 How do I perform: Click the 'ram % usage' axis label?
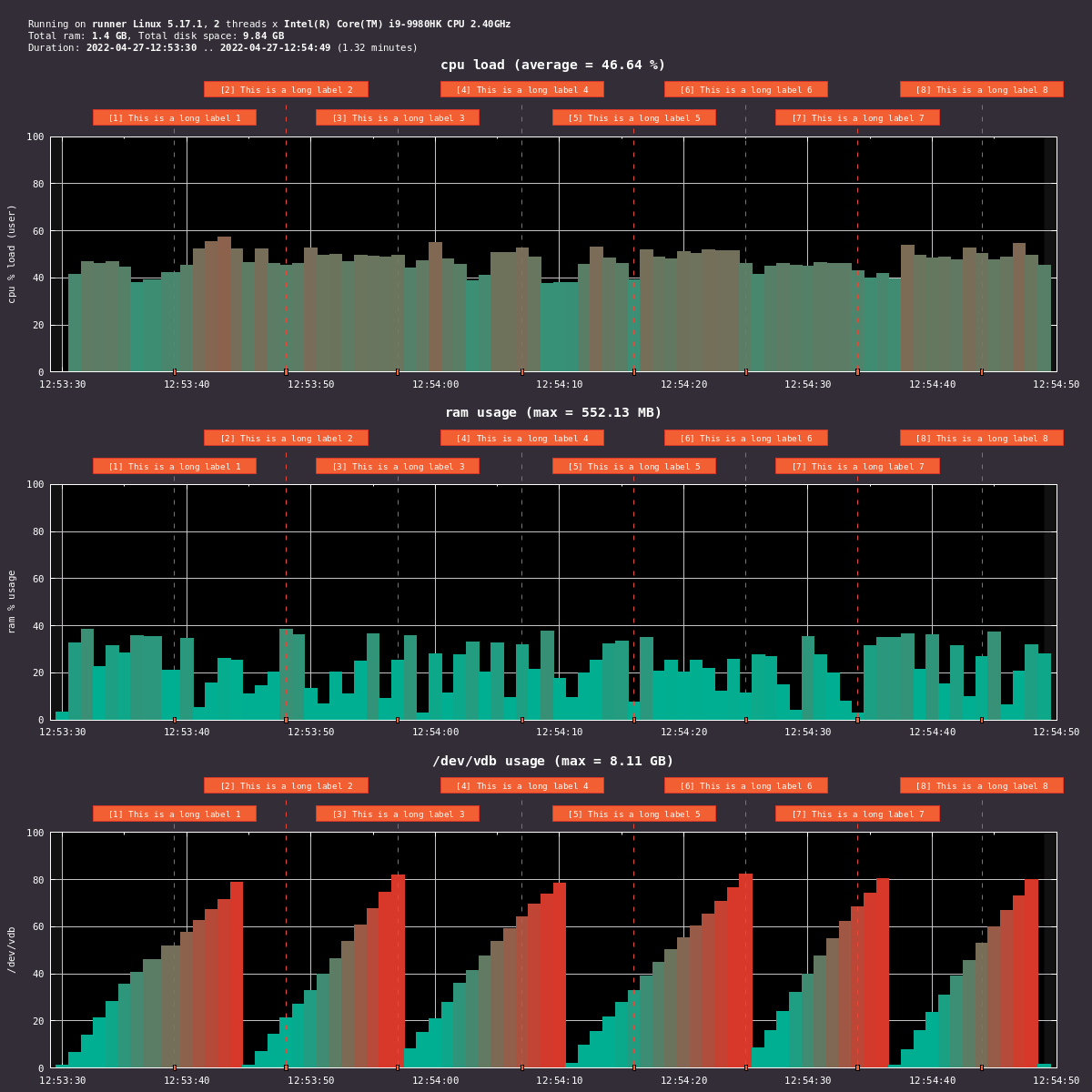click(x=12, y=602)
